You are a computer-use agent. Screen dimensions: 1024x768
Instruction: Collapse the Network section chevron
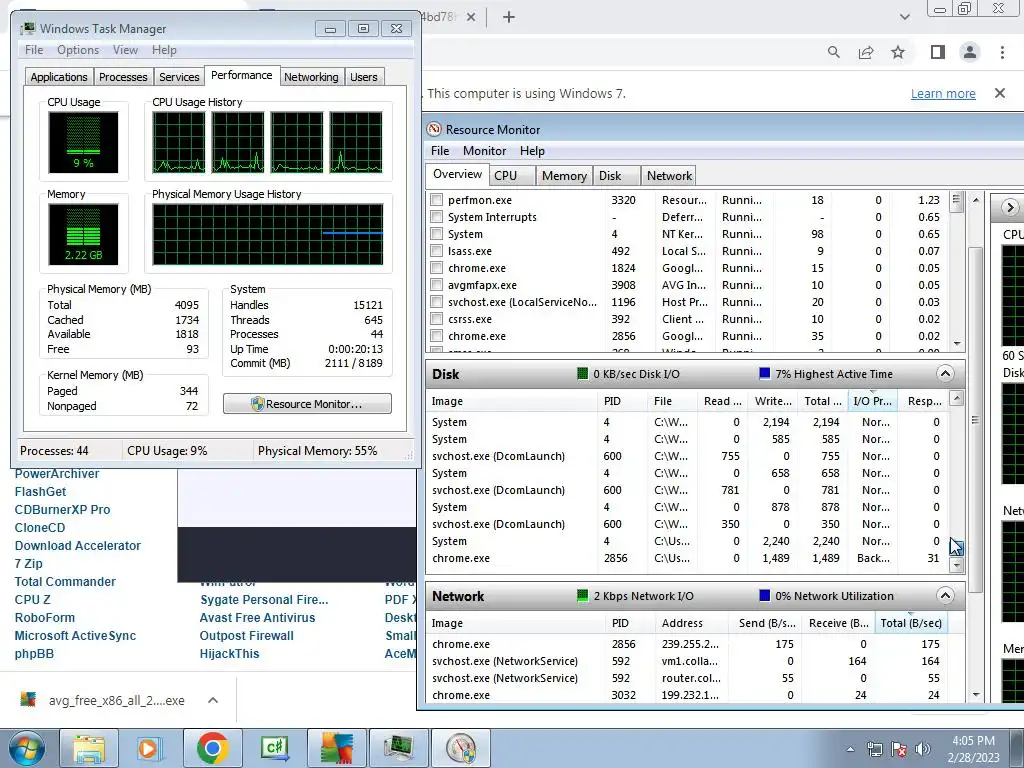point(945,595)
